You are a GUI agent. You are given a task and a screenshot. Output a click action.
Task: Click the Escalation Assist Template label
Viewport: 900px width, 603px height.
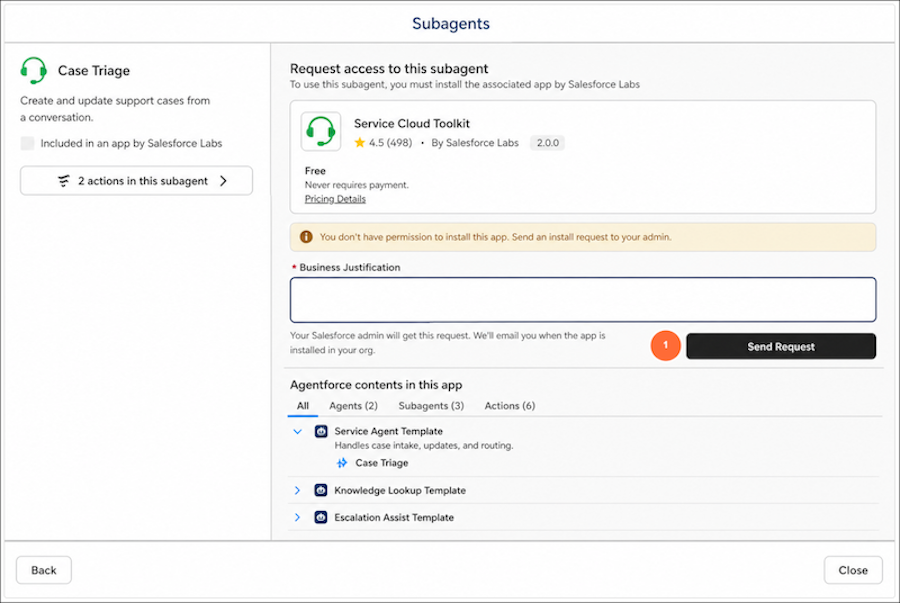pyautogui.click(x=394, y=517)
